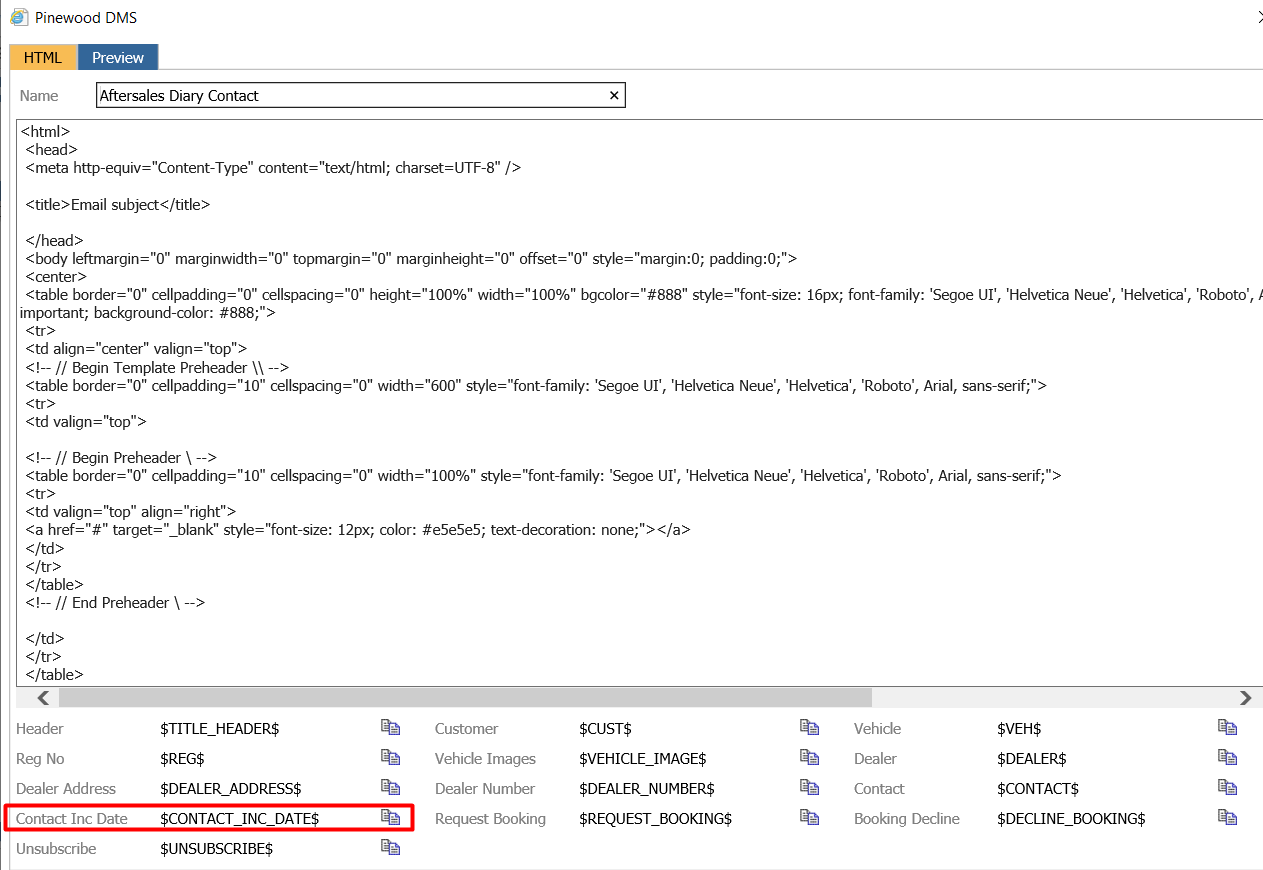Screen dimensions: 1263x870
Task: Click the $CONTACT$ text
Action: (1037, 789)
